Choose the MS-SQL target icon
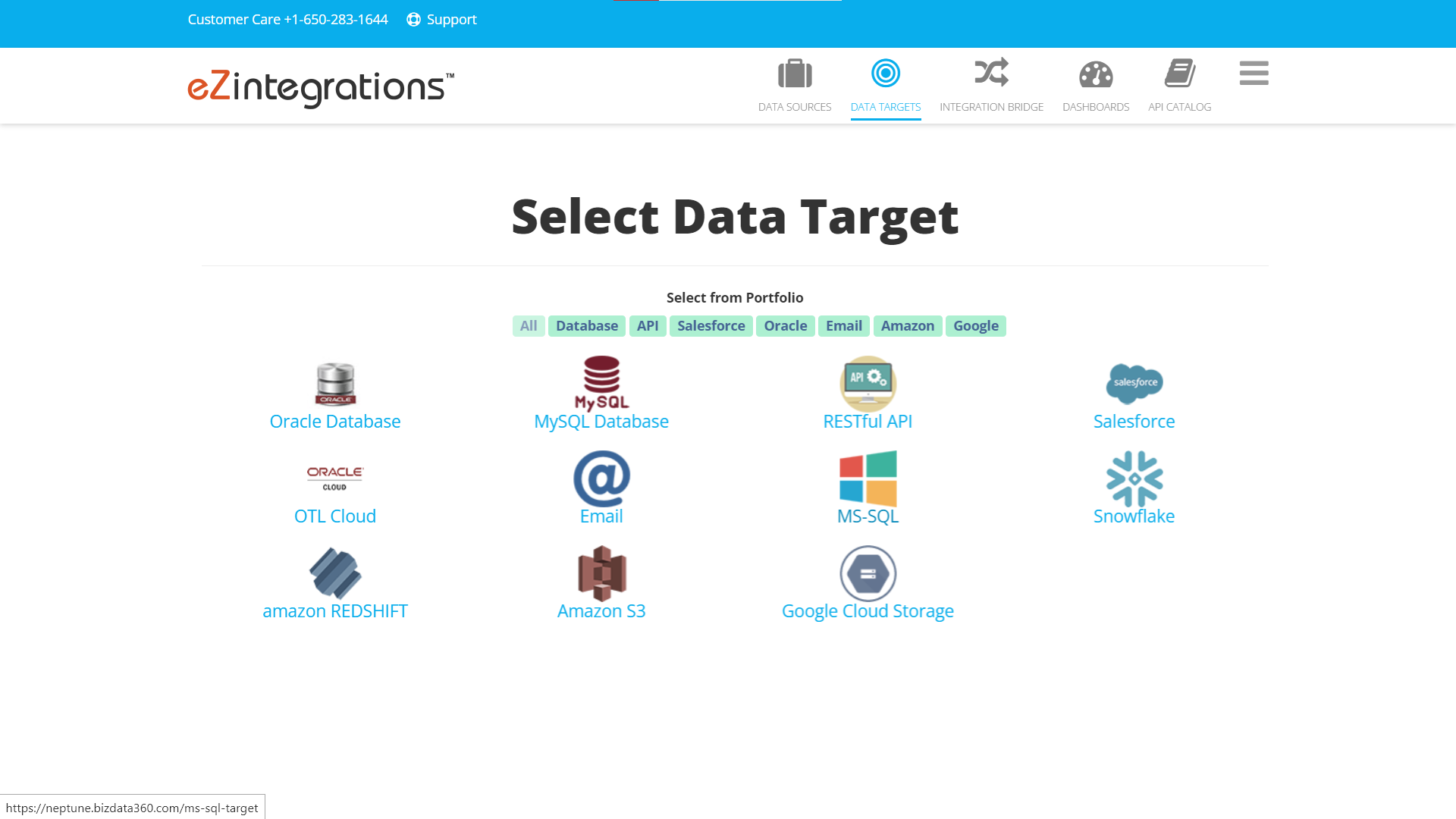This screenshot has height=819, width=1456. click(868, 479)
